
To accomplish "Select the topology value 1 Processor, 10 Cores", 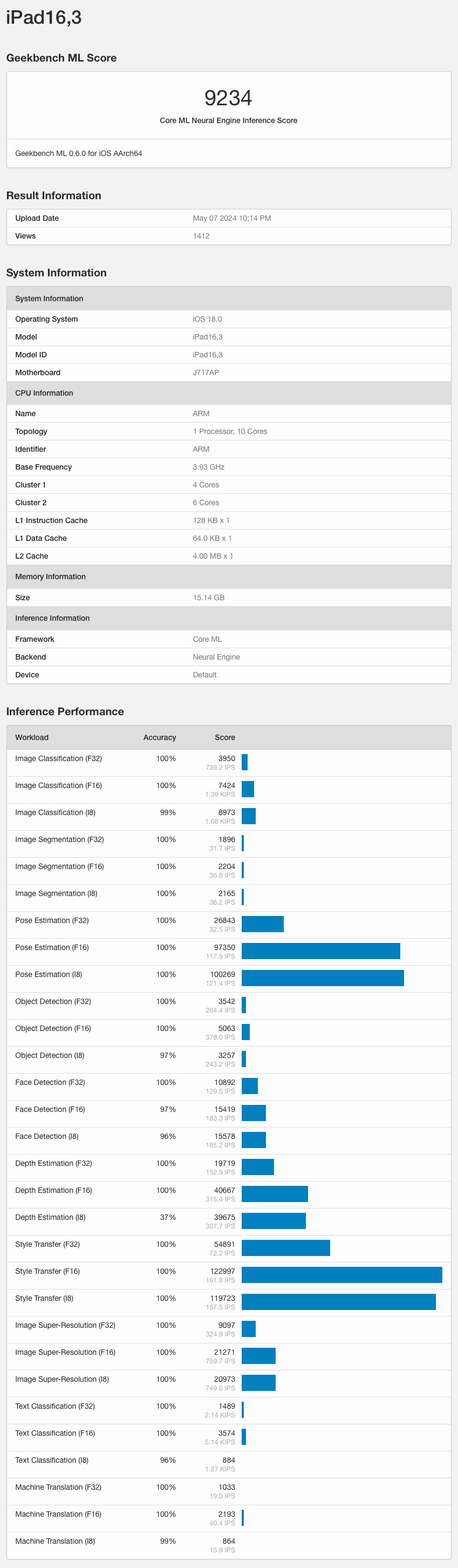I will pos(230,432).
